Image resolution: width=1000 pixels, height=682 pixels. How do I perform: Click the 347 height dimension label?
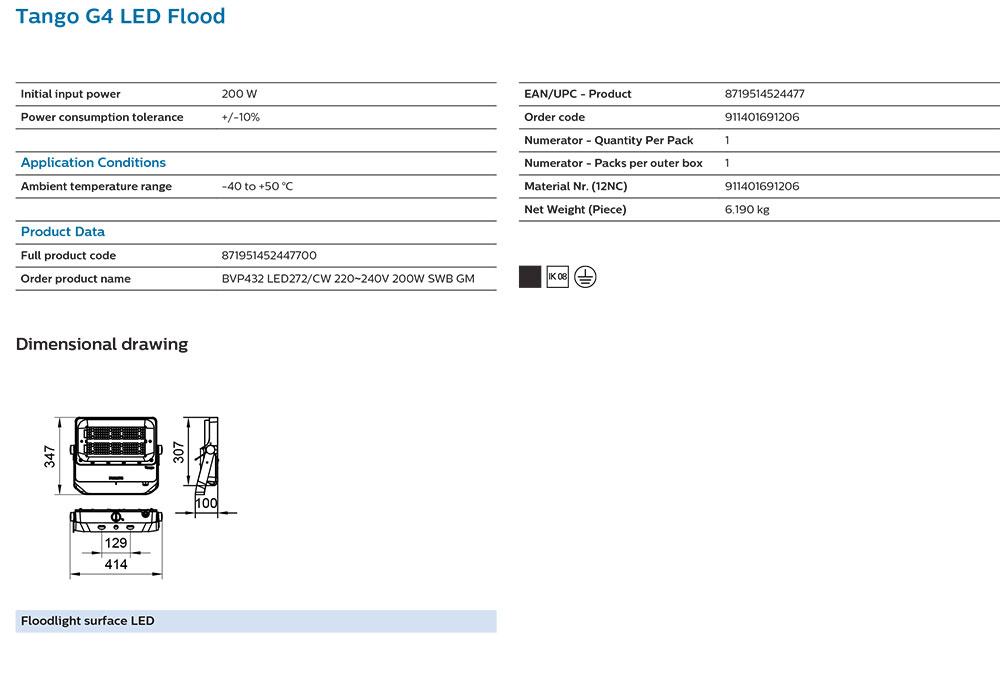point(50,457)
